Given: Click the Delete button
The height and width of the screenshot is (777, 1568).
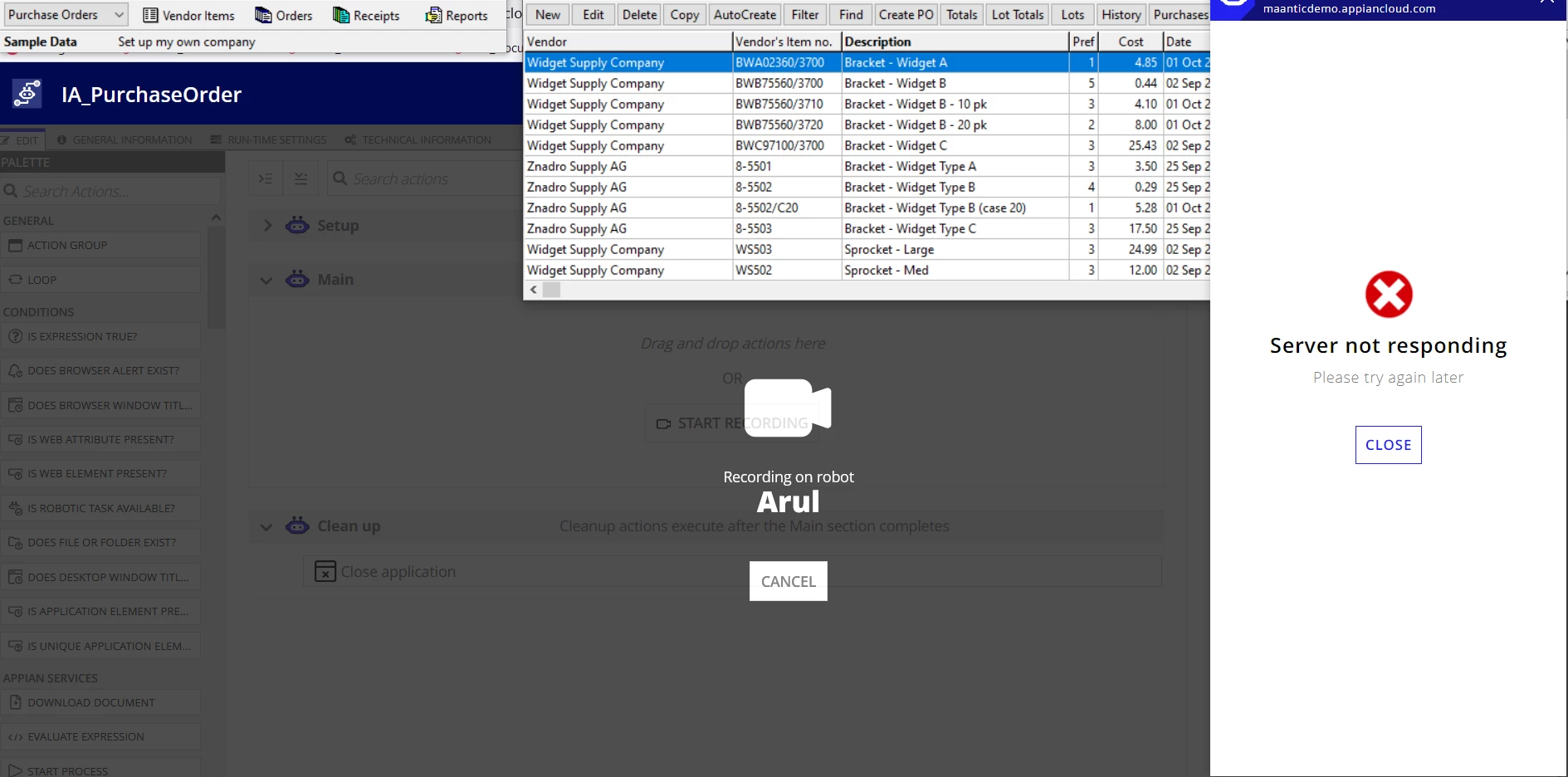Looking at the screenshot, I should coord(639,15).
